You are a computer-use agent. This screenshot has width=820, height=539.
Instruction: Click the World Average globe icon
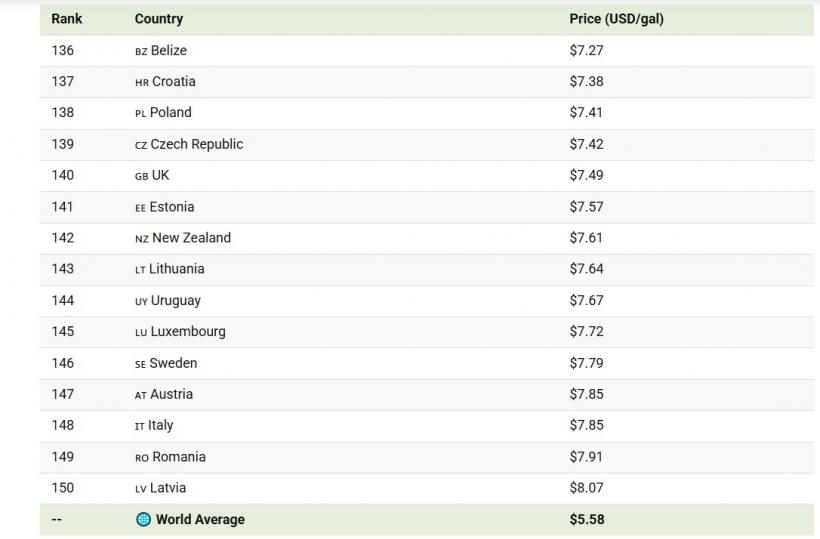pyautogui.click(x=143, y=520)
